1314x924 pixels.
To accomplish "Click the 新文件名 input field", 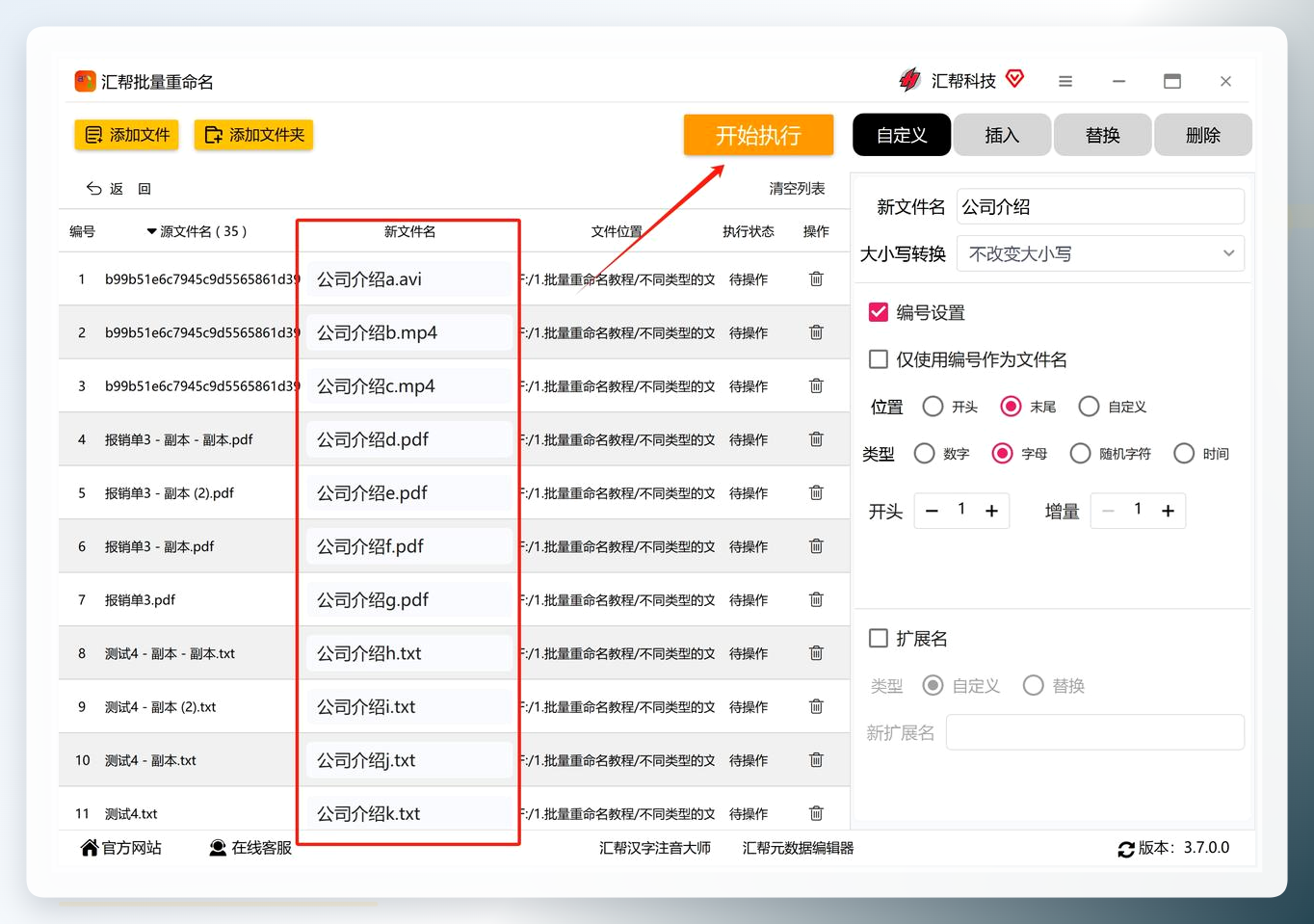I will (1100, 207).
